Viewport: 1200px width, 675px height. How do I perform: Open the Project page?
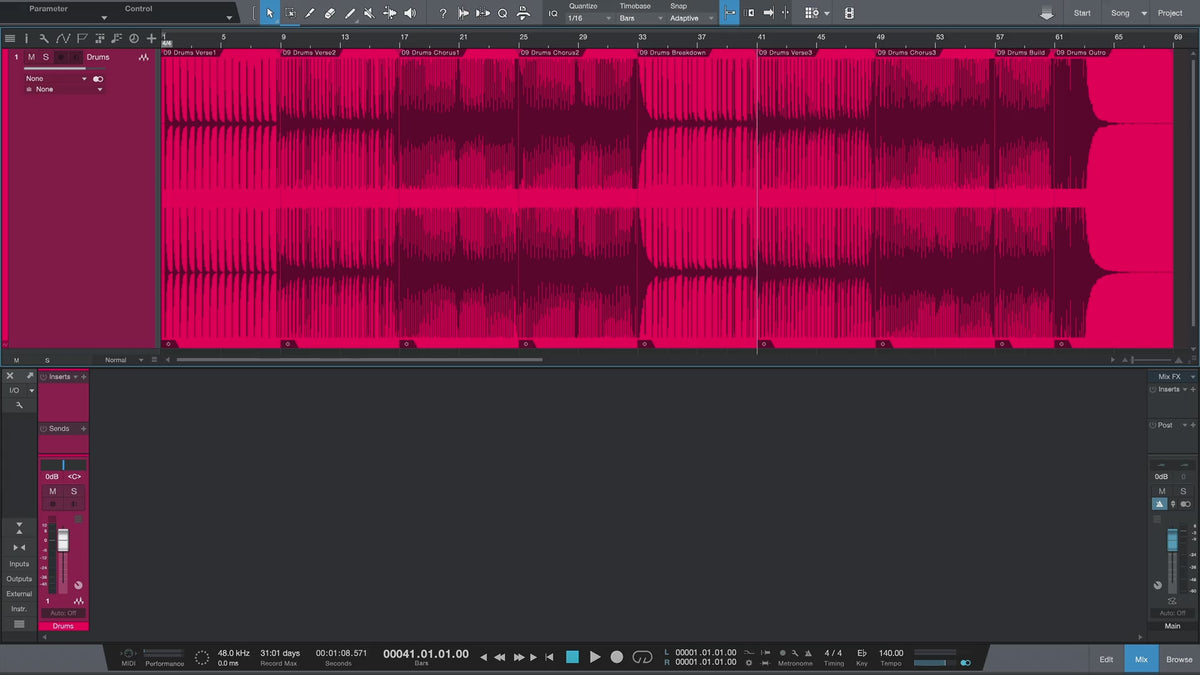click(x=1170, y=13)
